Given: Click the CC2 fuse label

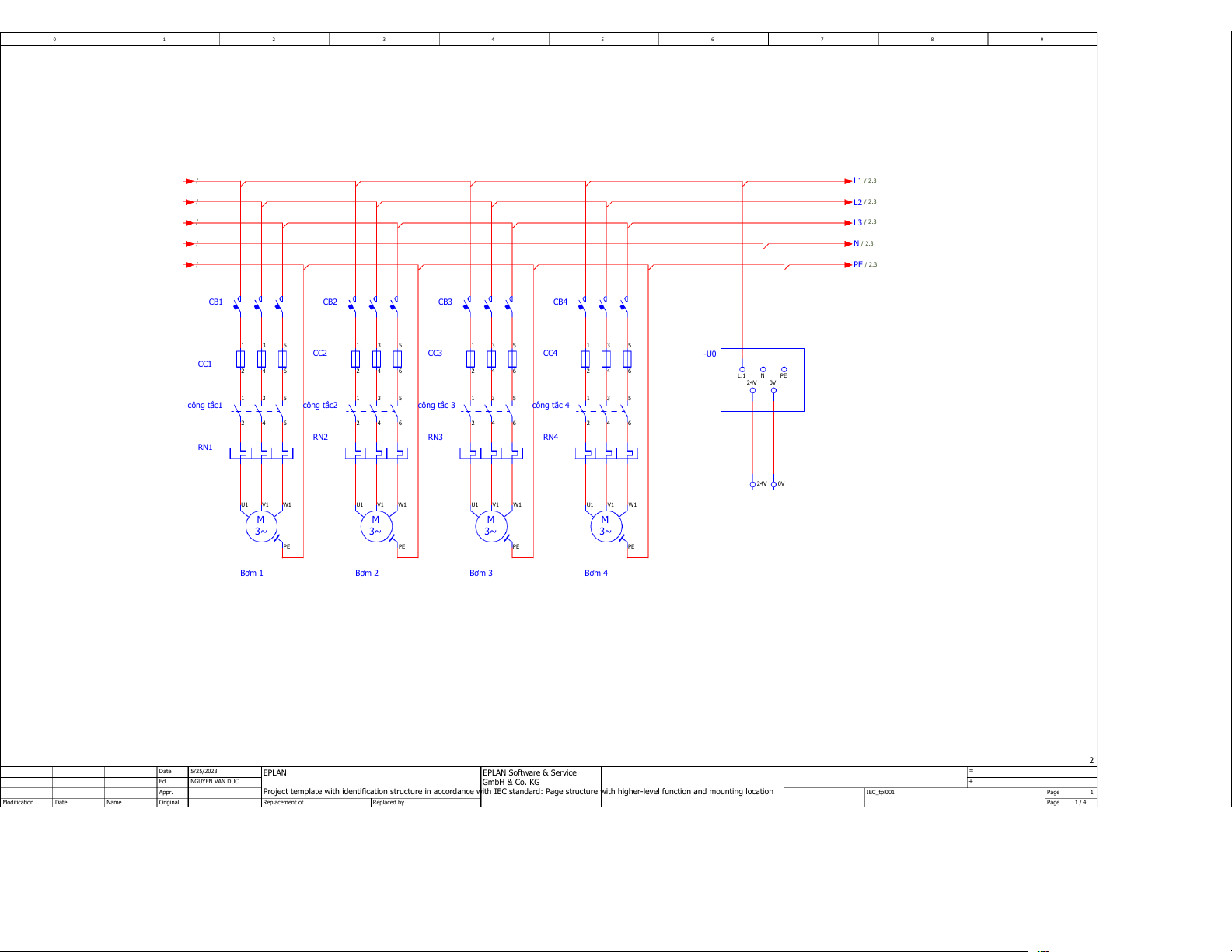Looking at the screenshot, I should [x=319, y=353].
